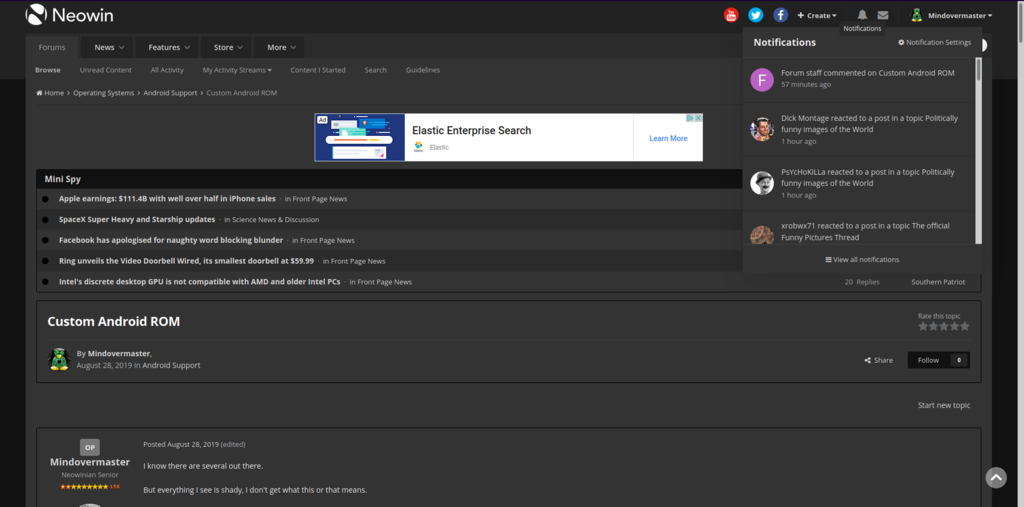1024x507 pixels.
Task: Open All Activity
Action: [167, 70]
